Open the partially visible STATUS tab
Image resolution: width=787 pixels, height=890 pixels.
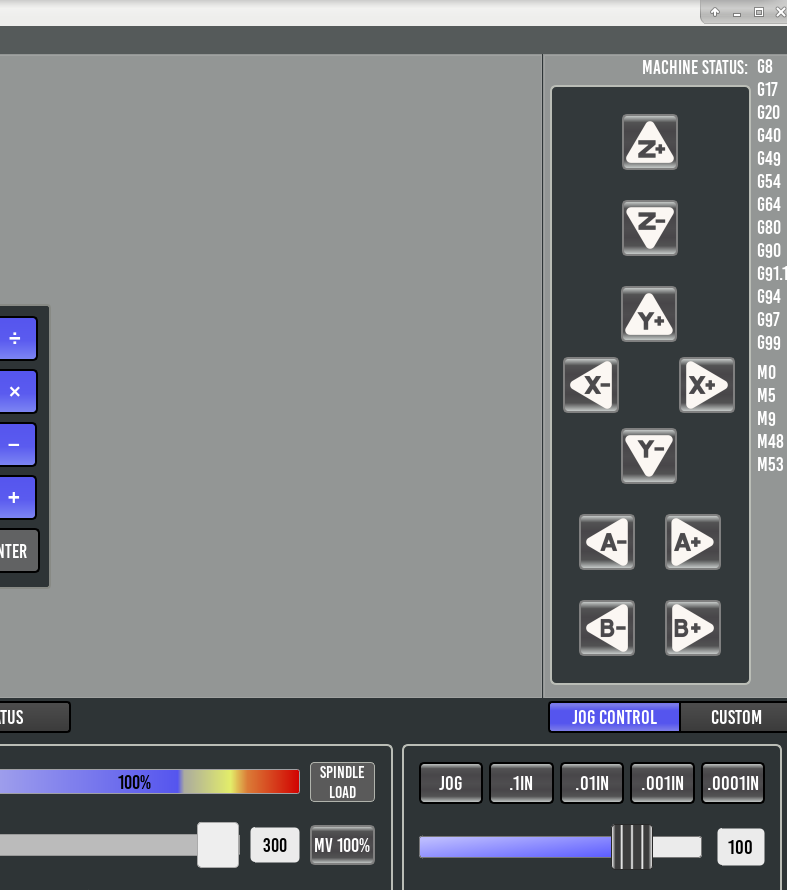[34, 717]
